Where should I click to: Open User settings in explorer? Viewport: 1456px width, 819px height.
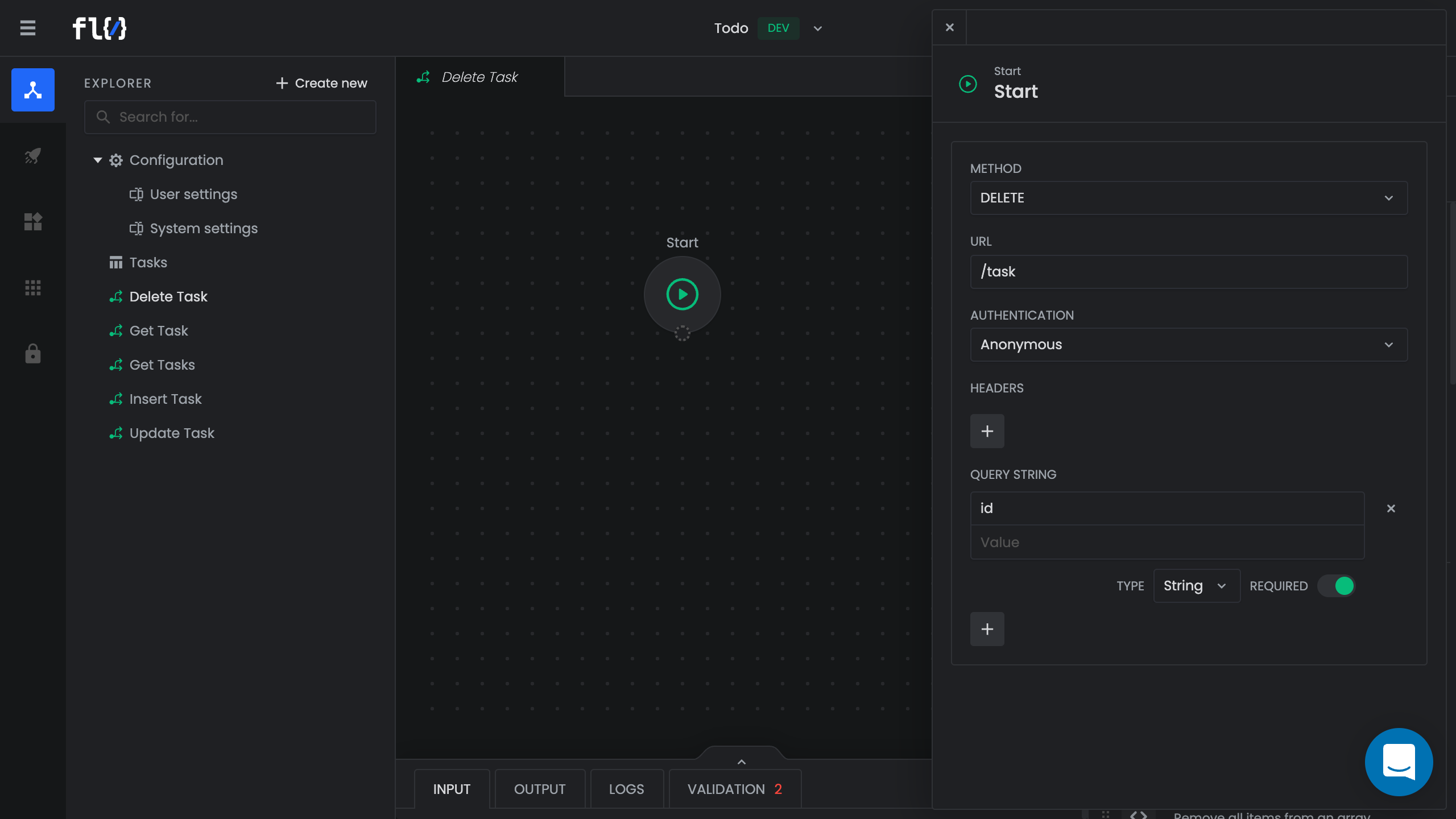(193, 195)
